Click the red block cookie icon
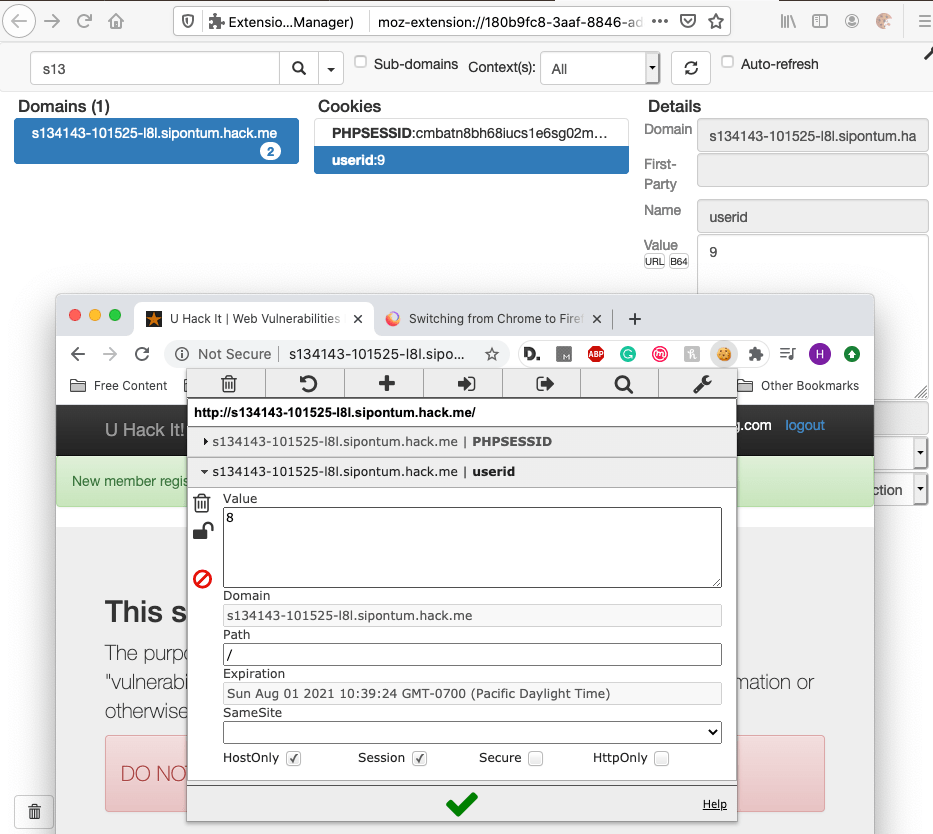This screenshot has width=933, height=834. (202, 579)
